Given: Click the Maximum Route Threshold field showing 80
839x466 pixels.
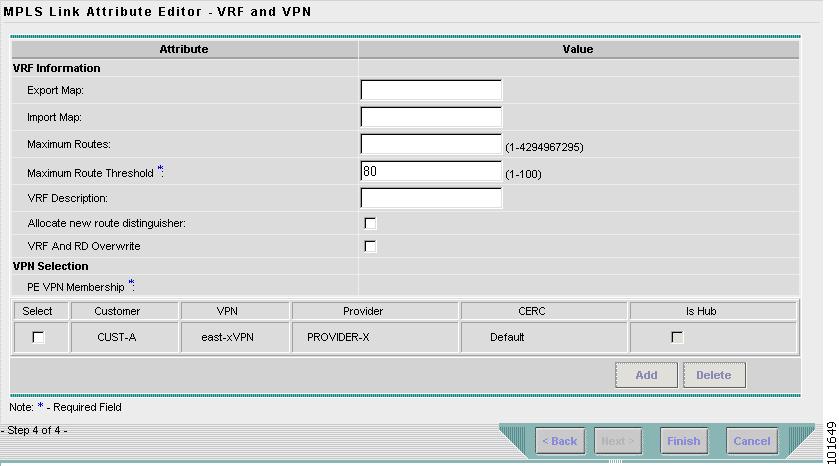Looking at the screenshot, I should click(x=431, y=171).
